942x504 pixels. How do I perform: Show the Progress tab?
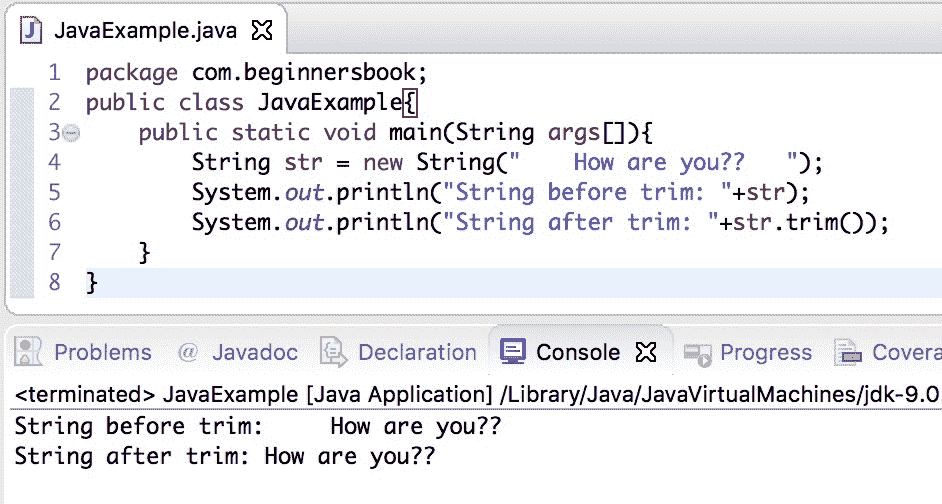coord(765,352)
